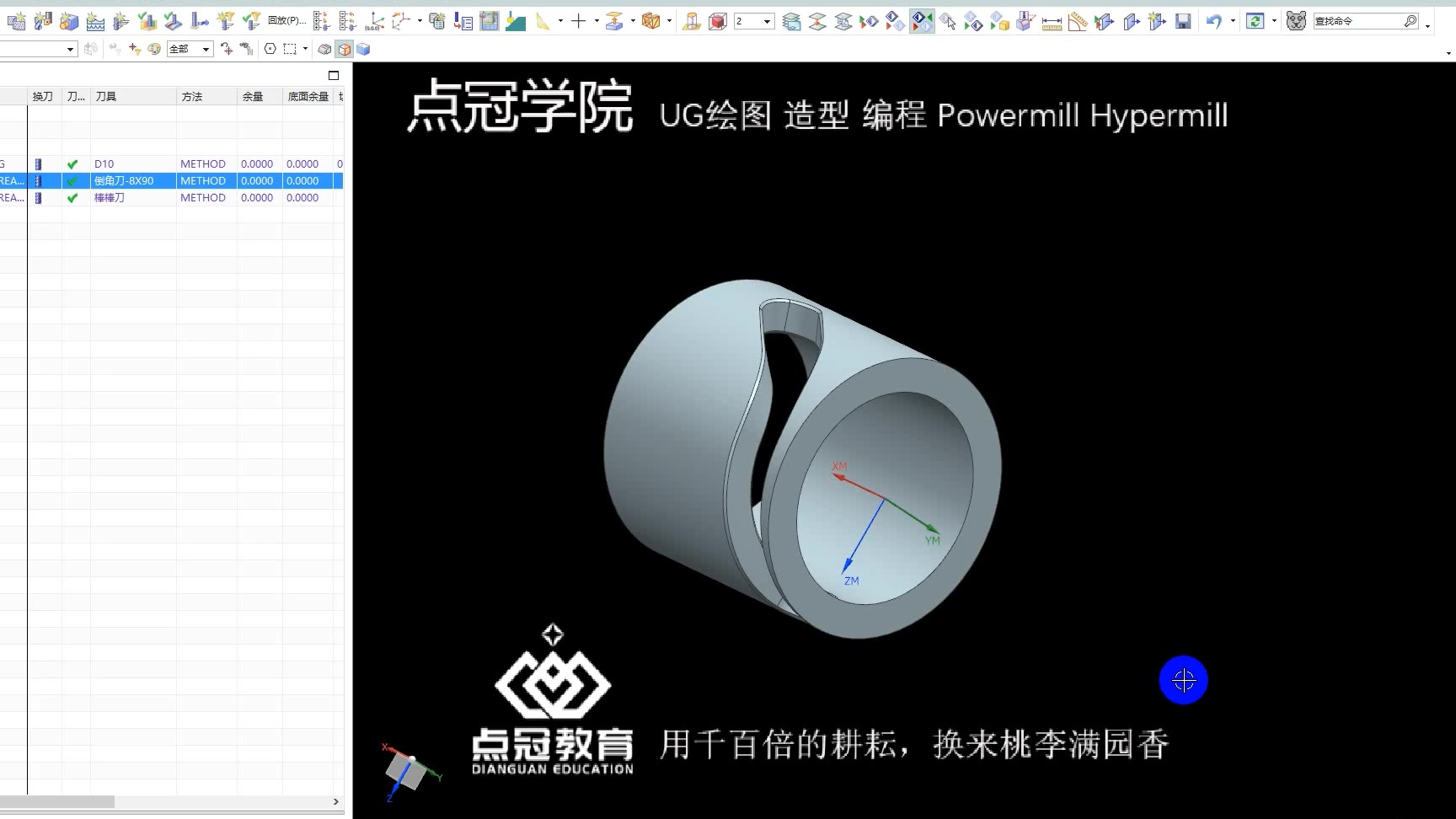
Task: Click the 回放(P)... replay button
Action: 286,21
